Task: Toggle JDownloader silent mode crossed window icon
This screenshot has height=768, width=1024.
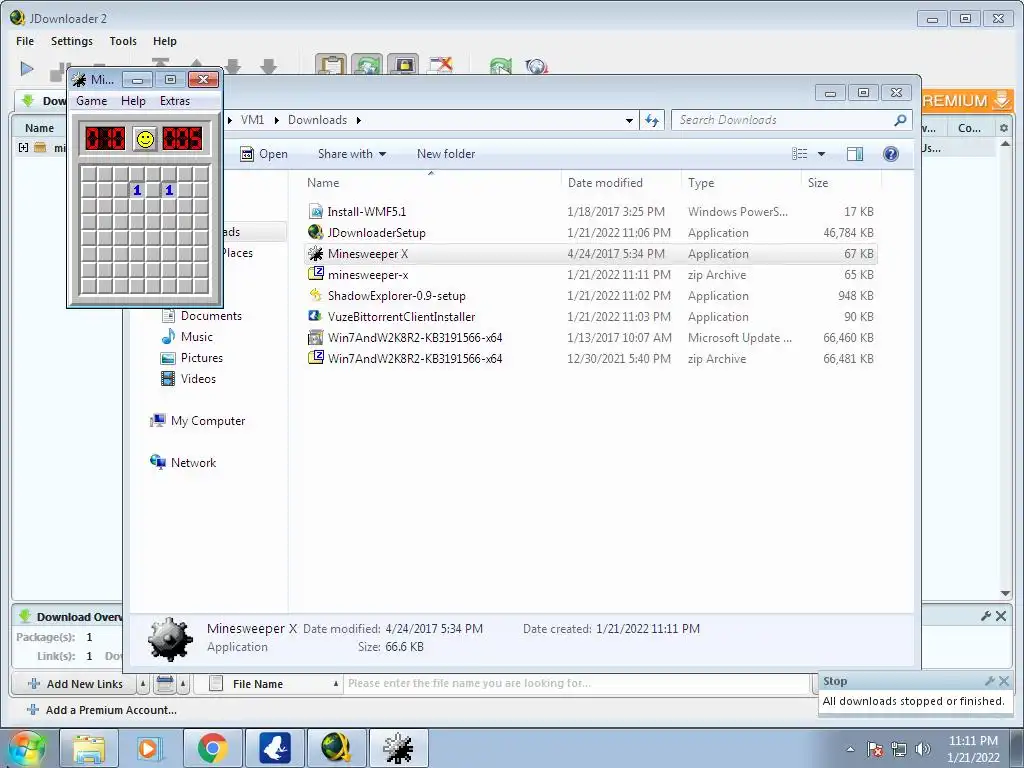Action: click(x=440, y=65)
